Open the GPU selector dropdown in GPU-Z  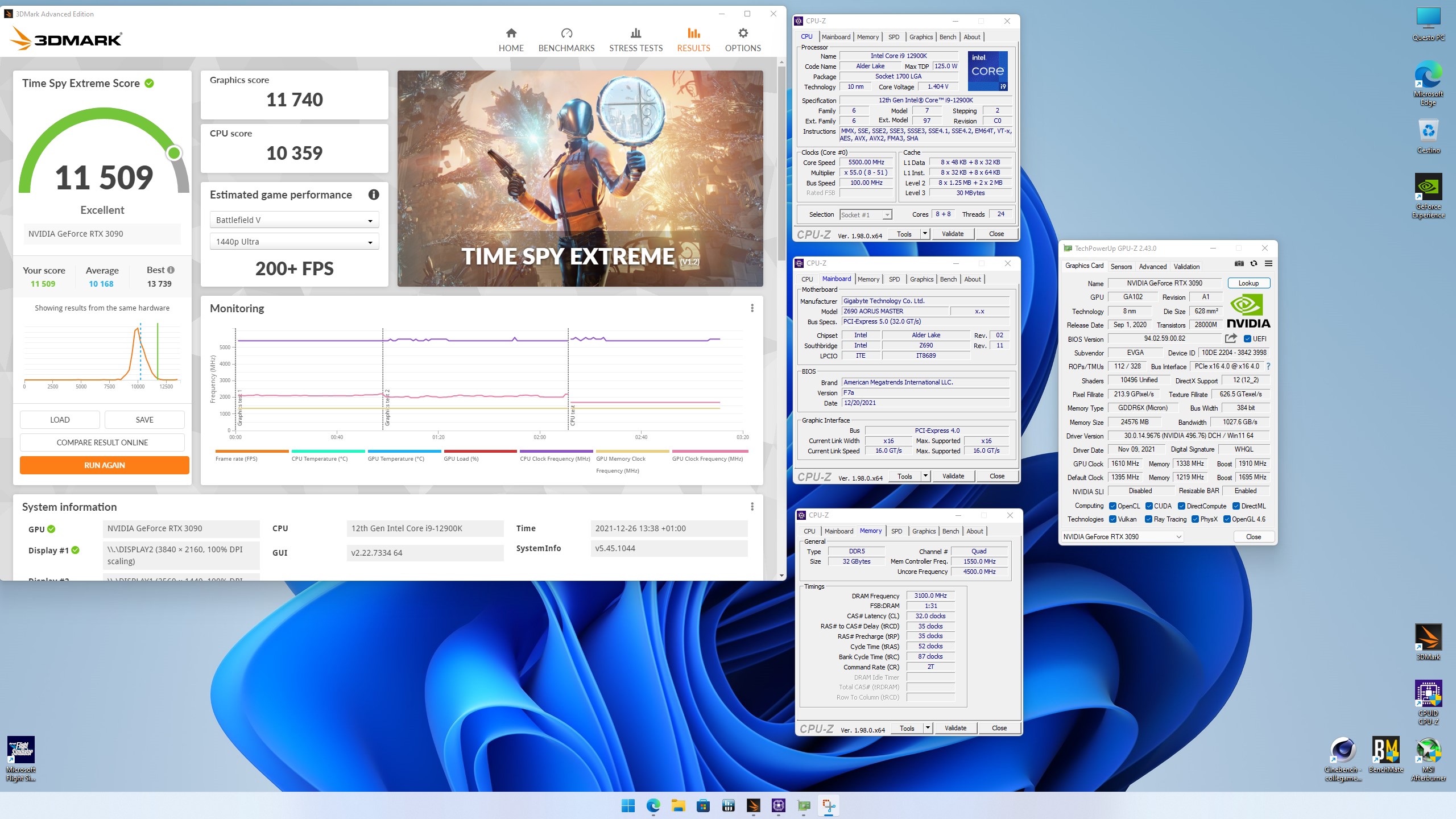tap(1122, 537)
